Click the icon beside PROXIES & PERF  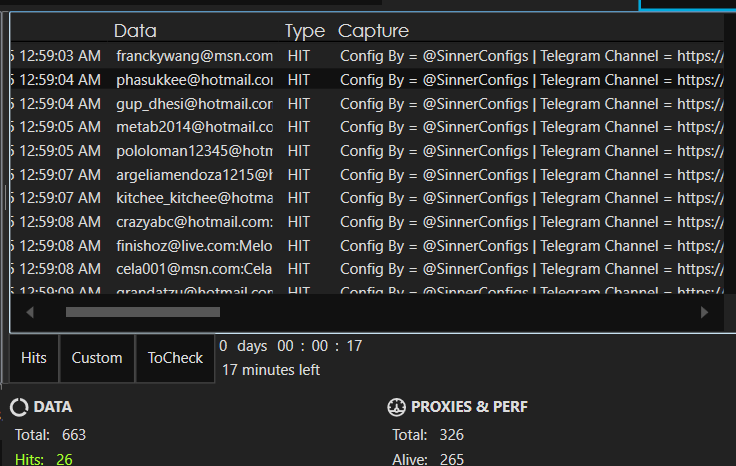pyautogui.click(x=395, y=407)
